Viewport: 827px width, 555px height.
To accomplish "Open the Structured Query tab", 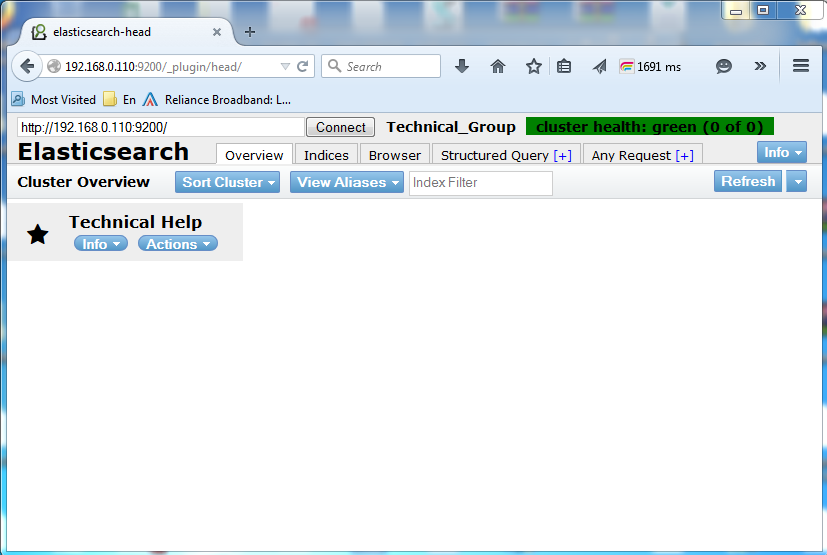I will click(506, 155).
